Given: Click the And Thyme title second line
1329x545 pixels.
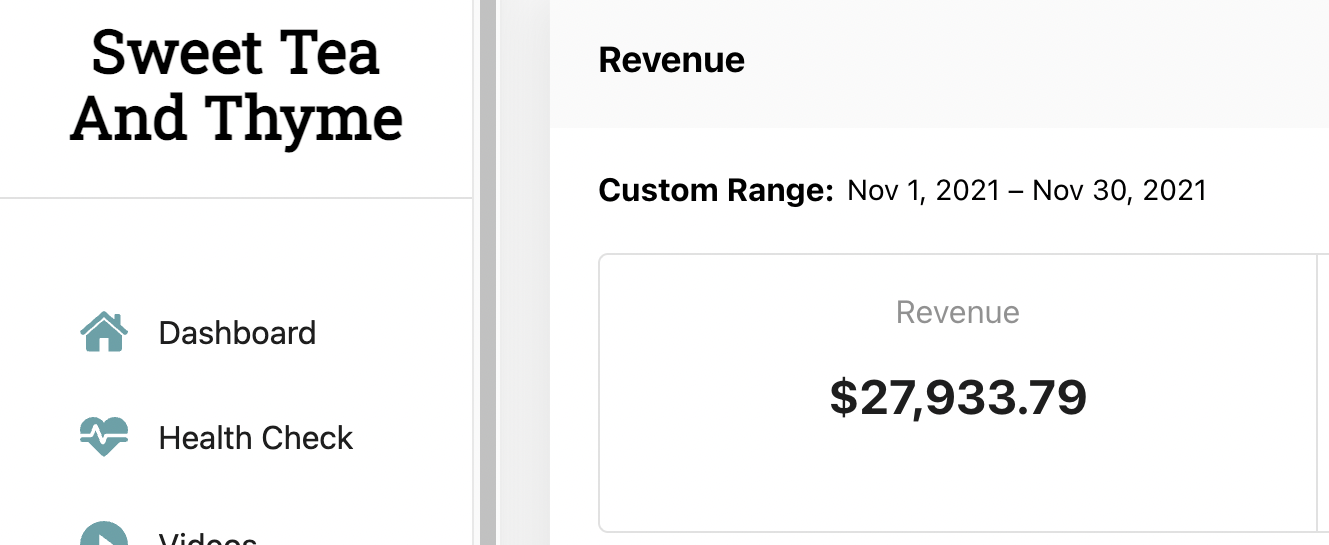Looking at the screenshot, I should (x=236, y=118).
